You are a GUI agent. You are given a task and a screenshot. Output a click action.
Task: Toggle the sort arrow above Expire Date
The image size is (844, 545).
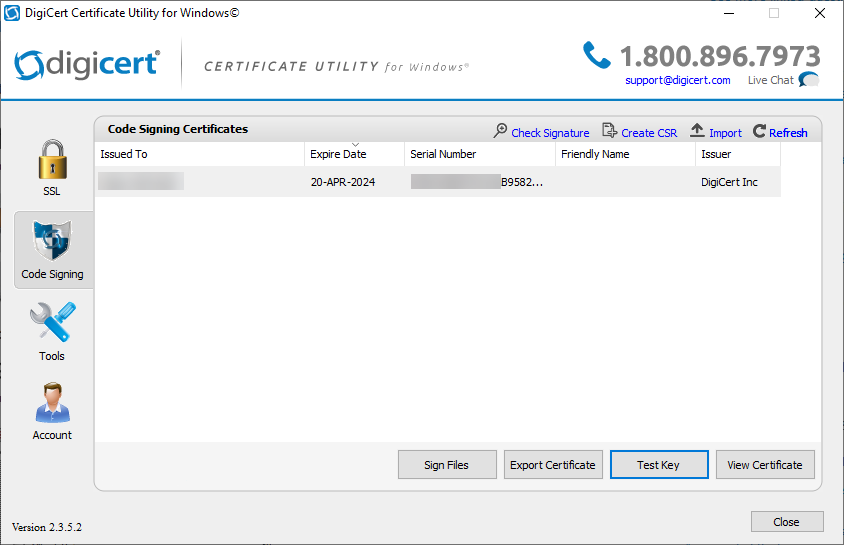click(355, 145)
